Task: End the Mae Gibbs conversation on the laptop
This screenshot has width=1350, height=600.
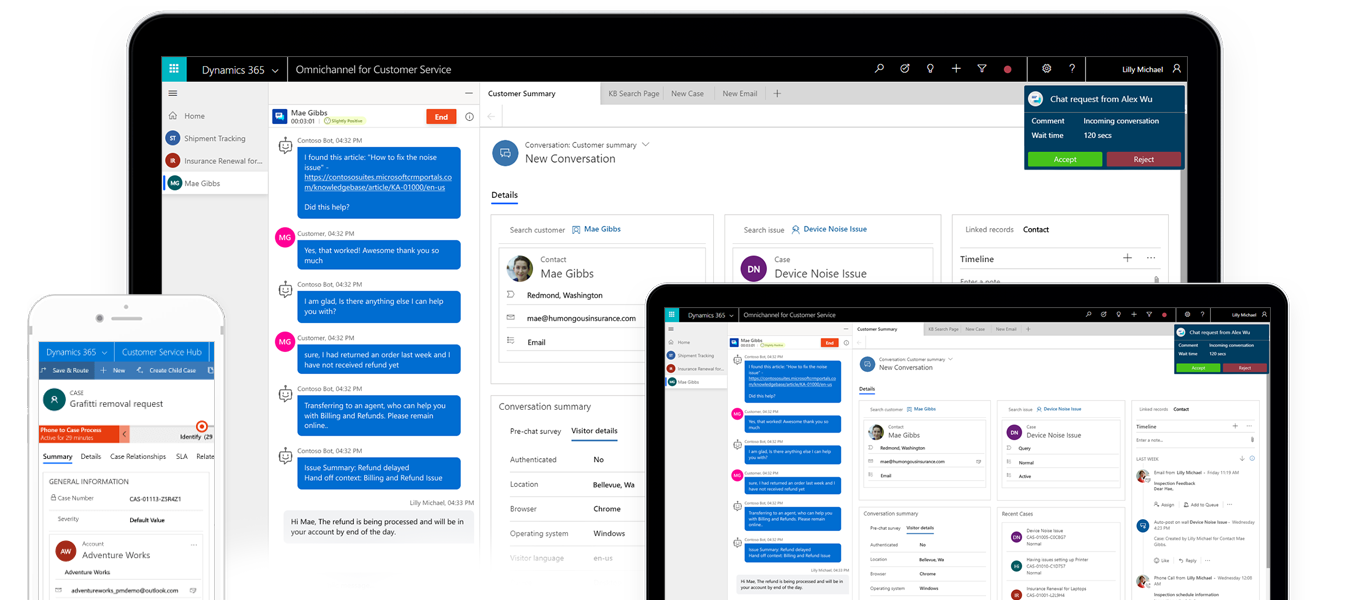Action: pos(441,117)
